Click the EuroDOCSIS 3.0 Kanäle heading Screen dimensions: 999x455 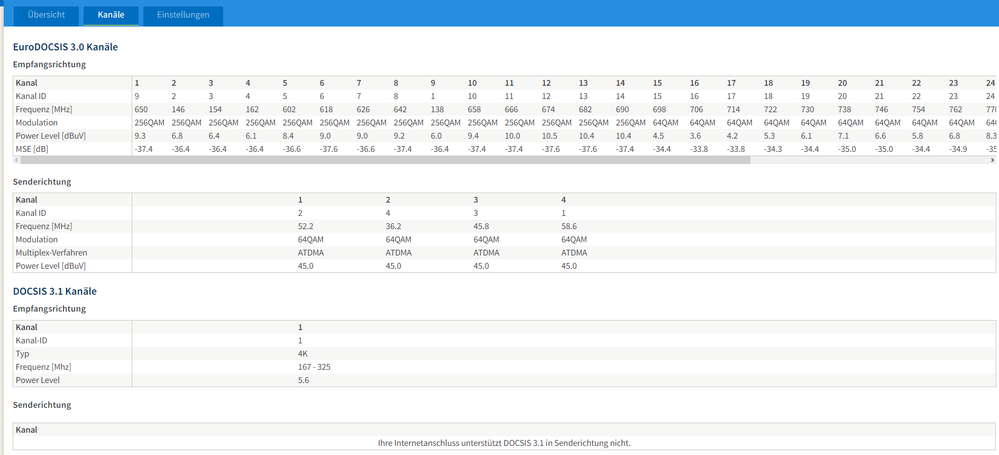coord(66,47)
